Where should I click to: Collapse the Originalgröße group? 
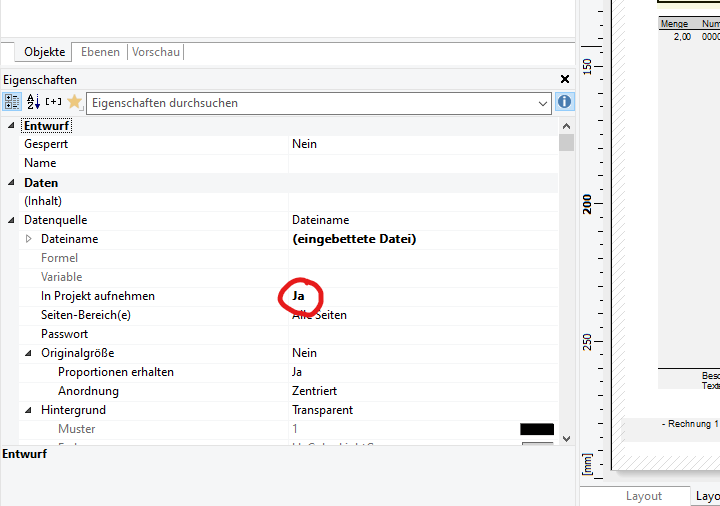(28, 353)
